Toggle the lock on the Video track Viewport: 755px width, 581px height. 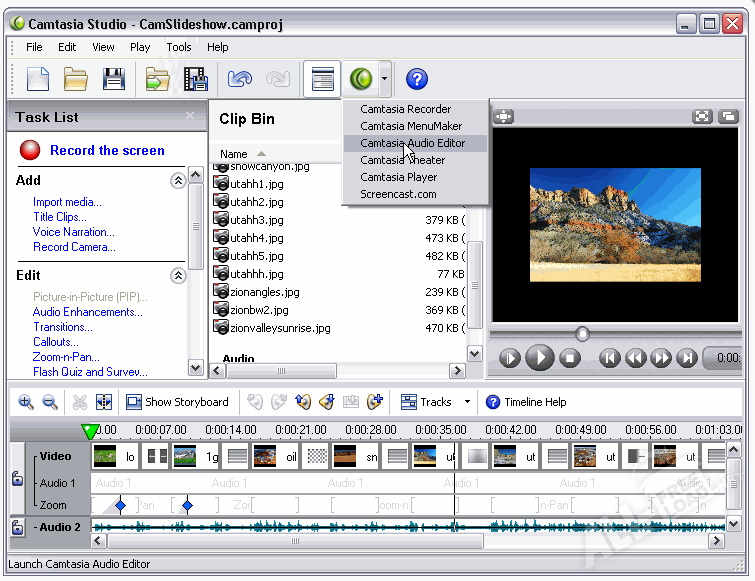coord(17,479)
